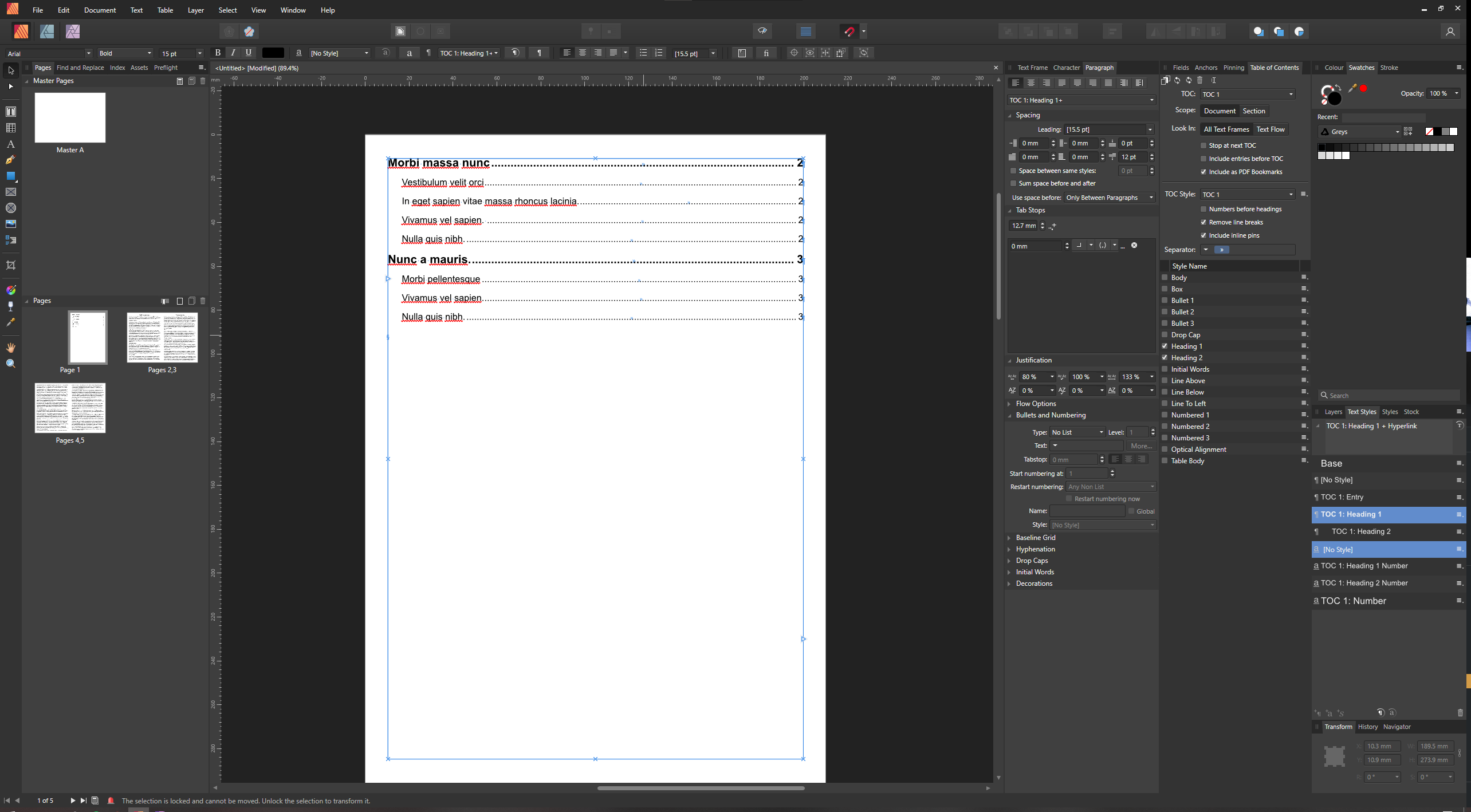
Task: Open the Pages 2,3 thumbnail
Action: 162,338
